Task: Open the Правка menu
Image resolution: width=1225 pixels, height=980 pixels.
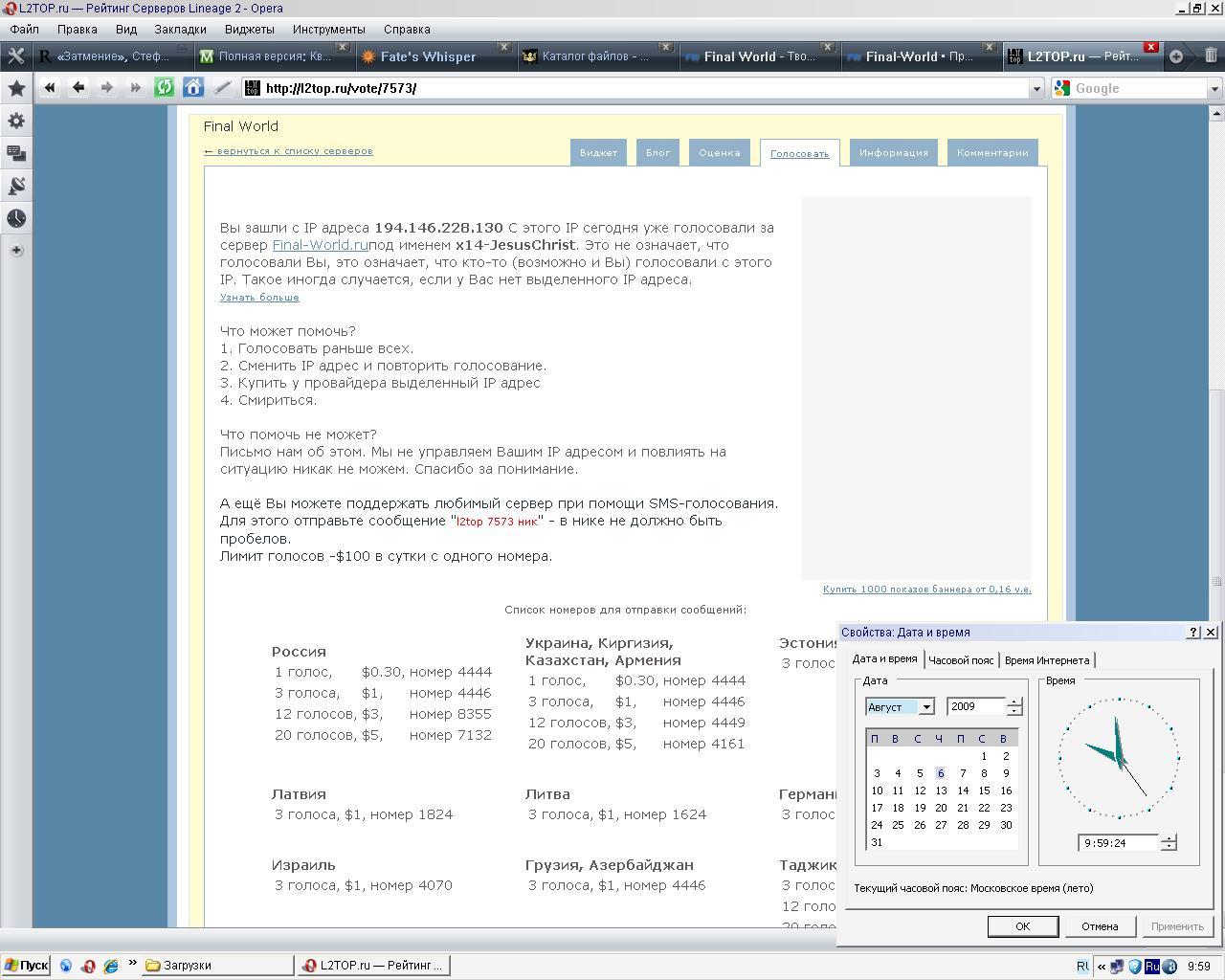Action: pos(77,30)
